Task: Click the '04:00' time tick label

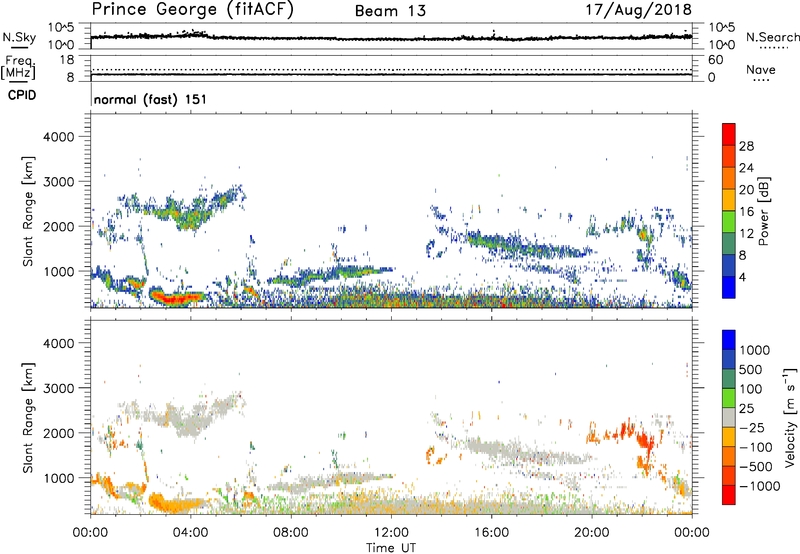Action: coord(190,533)
